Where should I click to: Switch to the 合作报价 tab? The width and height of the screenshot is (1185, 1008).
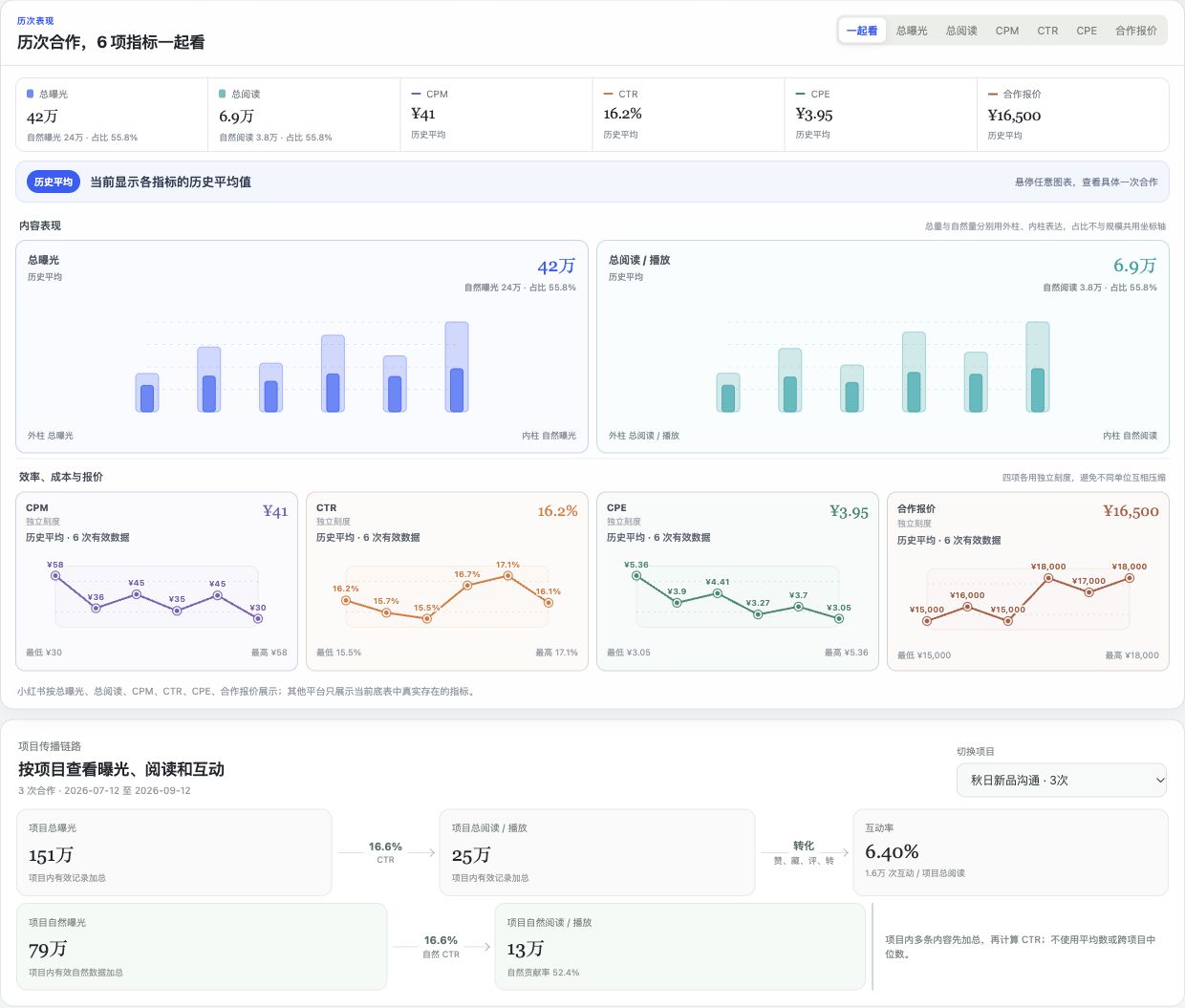pos(1136,31)
